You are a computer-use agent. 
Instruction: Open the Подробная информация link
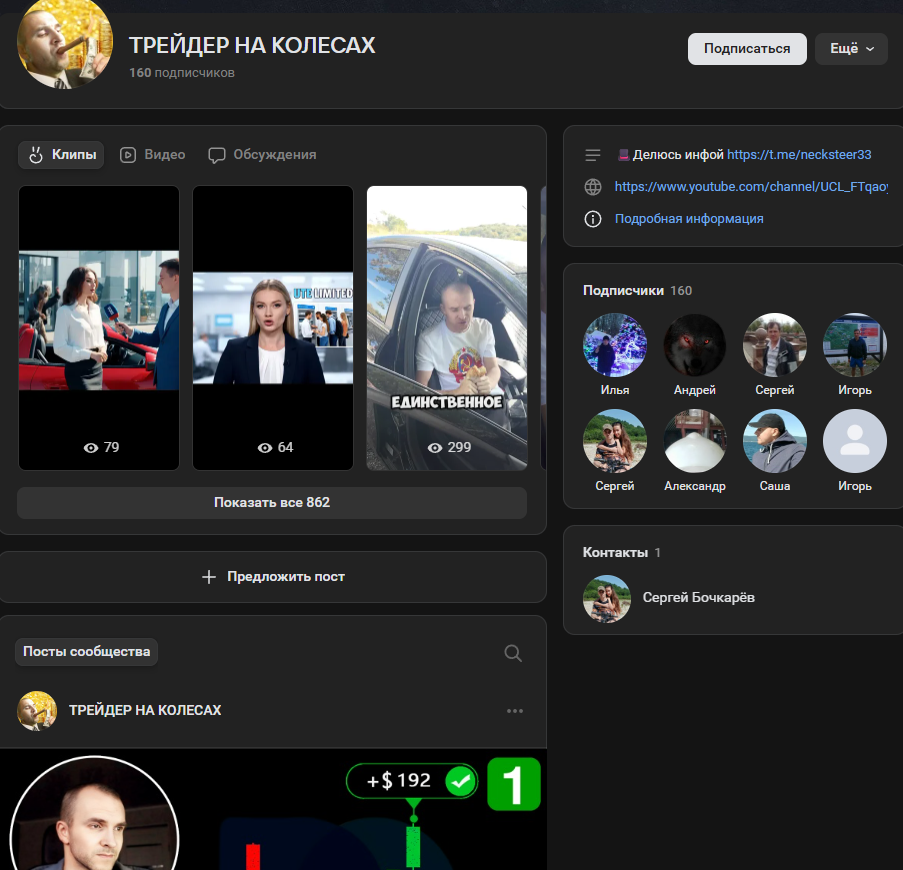point(689,219)
